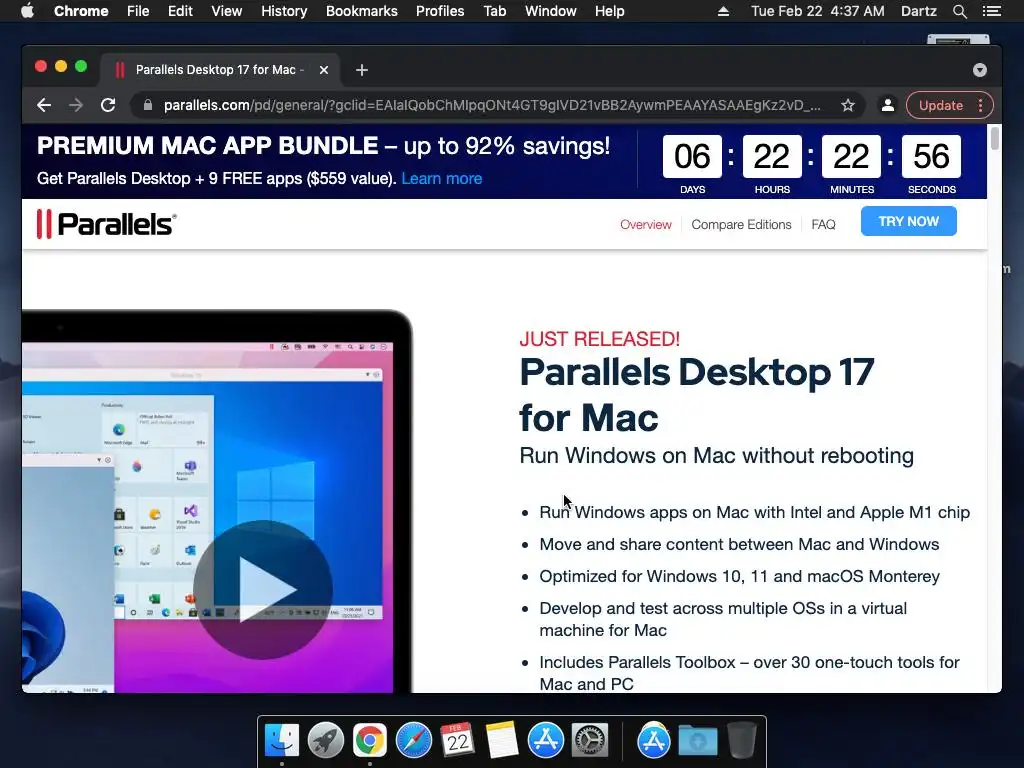Image resolution: width=1024 pixels, height=768 pixels.
Task: Open the Chrome profile avatar icon
Action: 888,105
